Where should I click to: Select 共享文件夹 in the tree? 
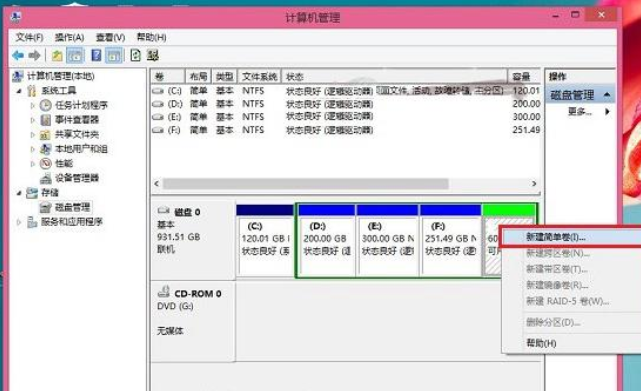point(76,134)
